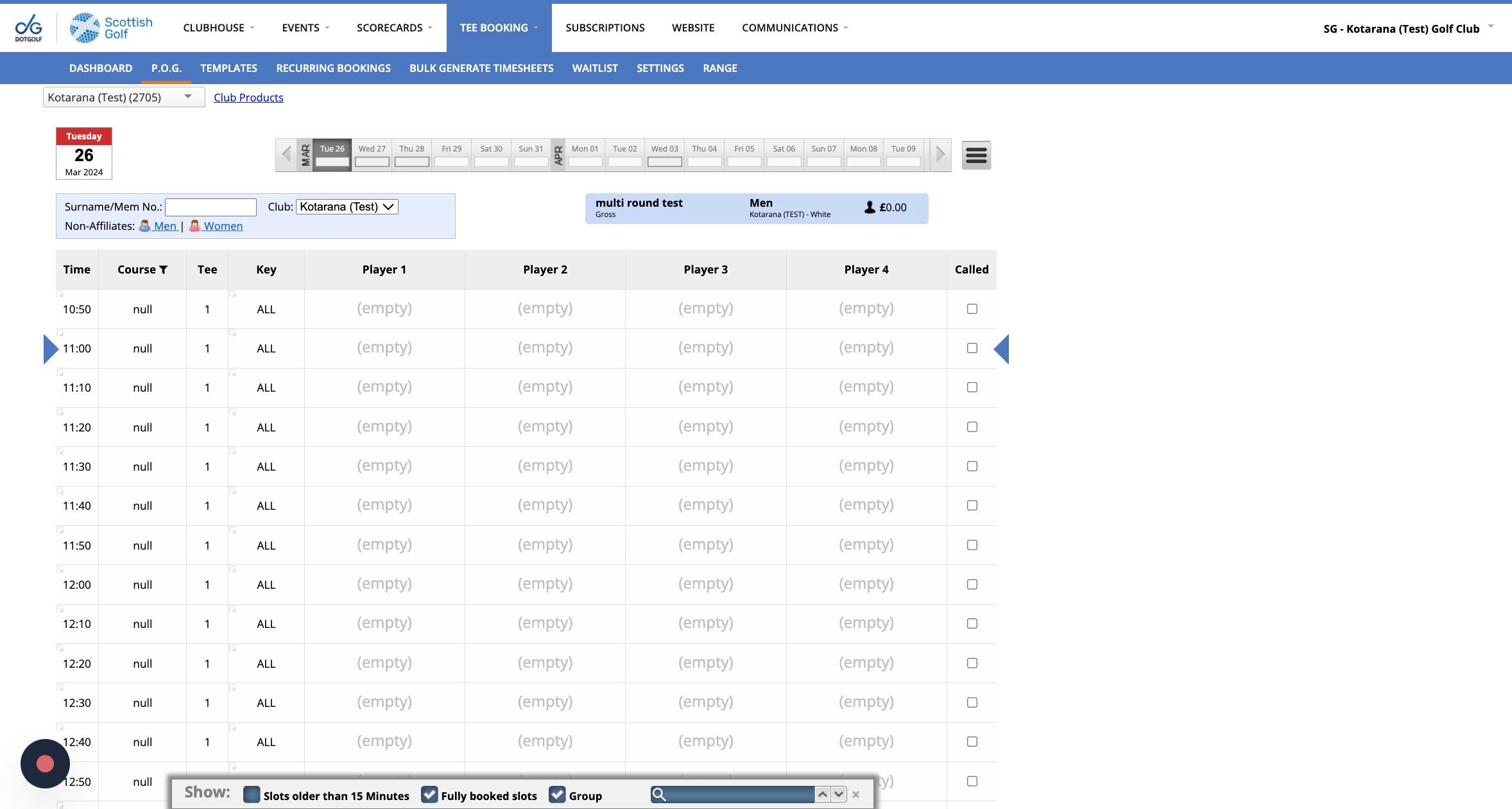Click the search previous result up arrow
This screenshot has width=1512, height=809.
click(822, 795)
